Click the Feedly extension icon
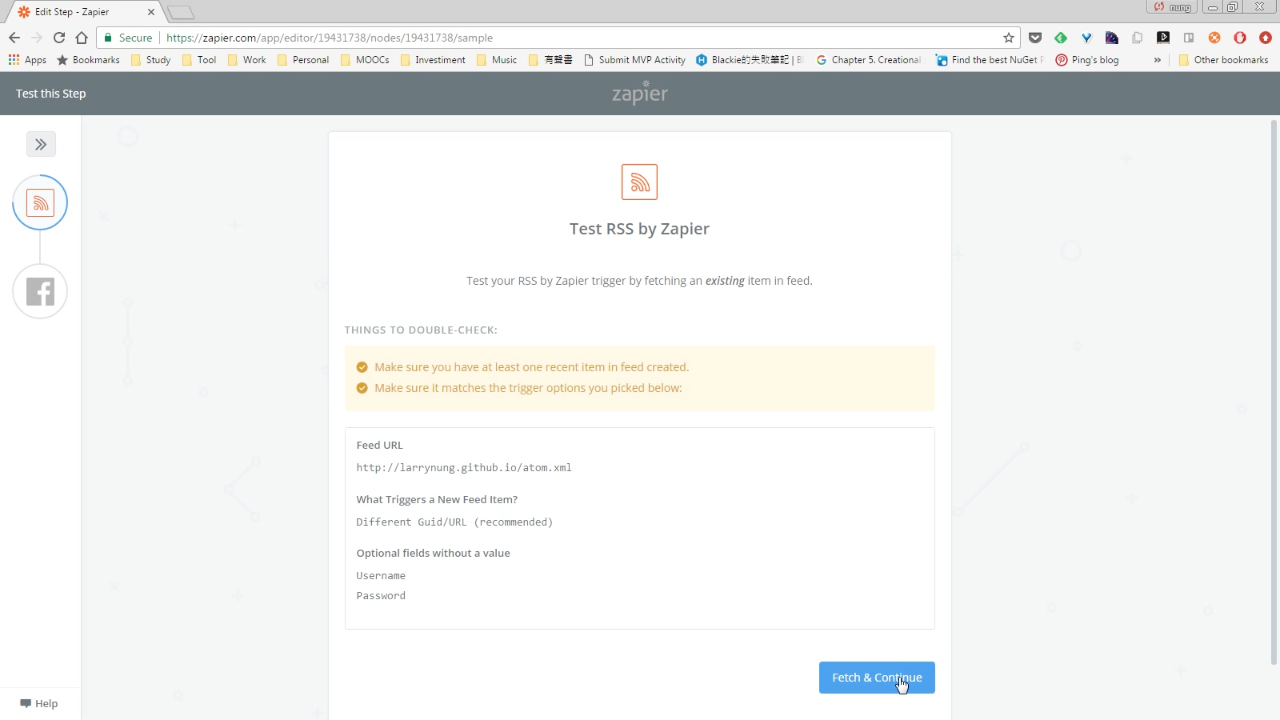The height and width of the screenshot is (720, 1280). pyautogui.click(x=1061, y=38)
